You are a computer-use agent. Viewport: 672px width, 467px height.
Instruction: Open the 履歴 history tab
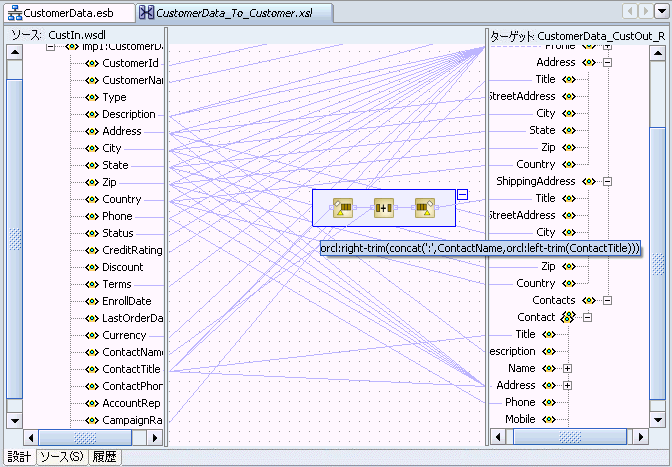[104, 457]
